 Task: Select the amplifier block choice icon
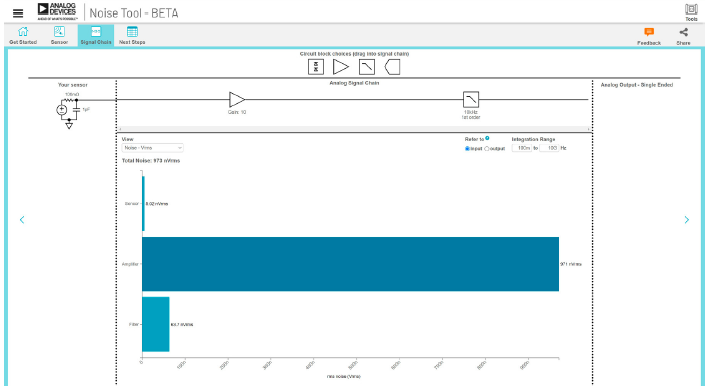[340, 67]
